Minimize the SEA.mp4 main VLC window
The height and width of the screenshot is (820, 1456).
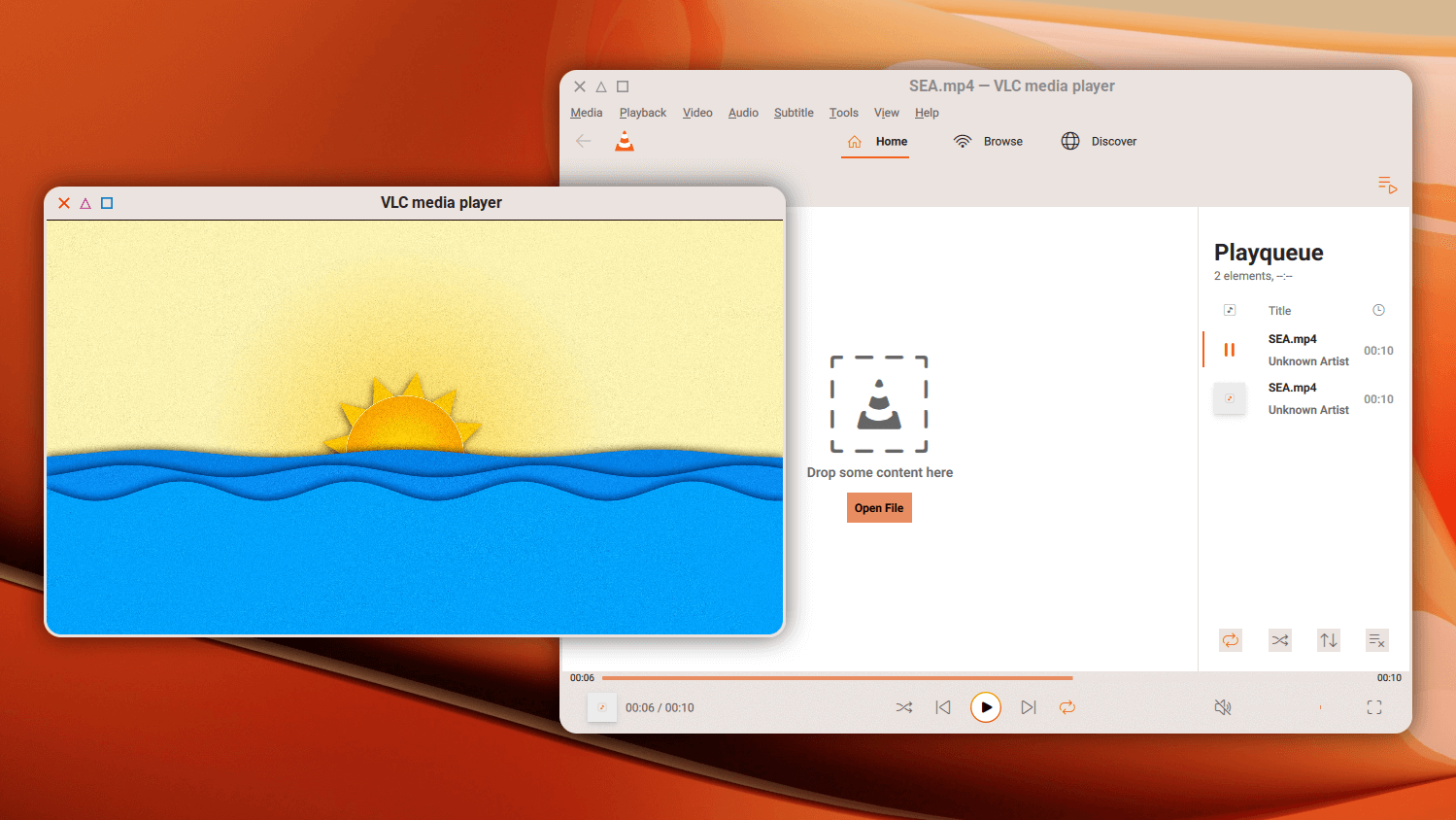pos(601,86)
